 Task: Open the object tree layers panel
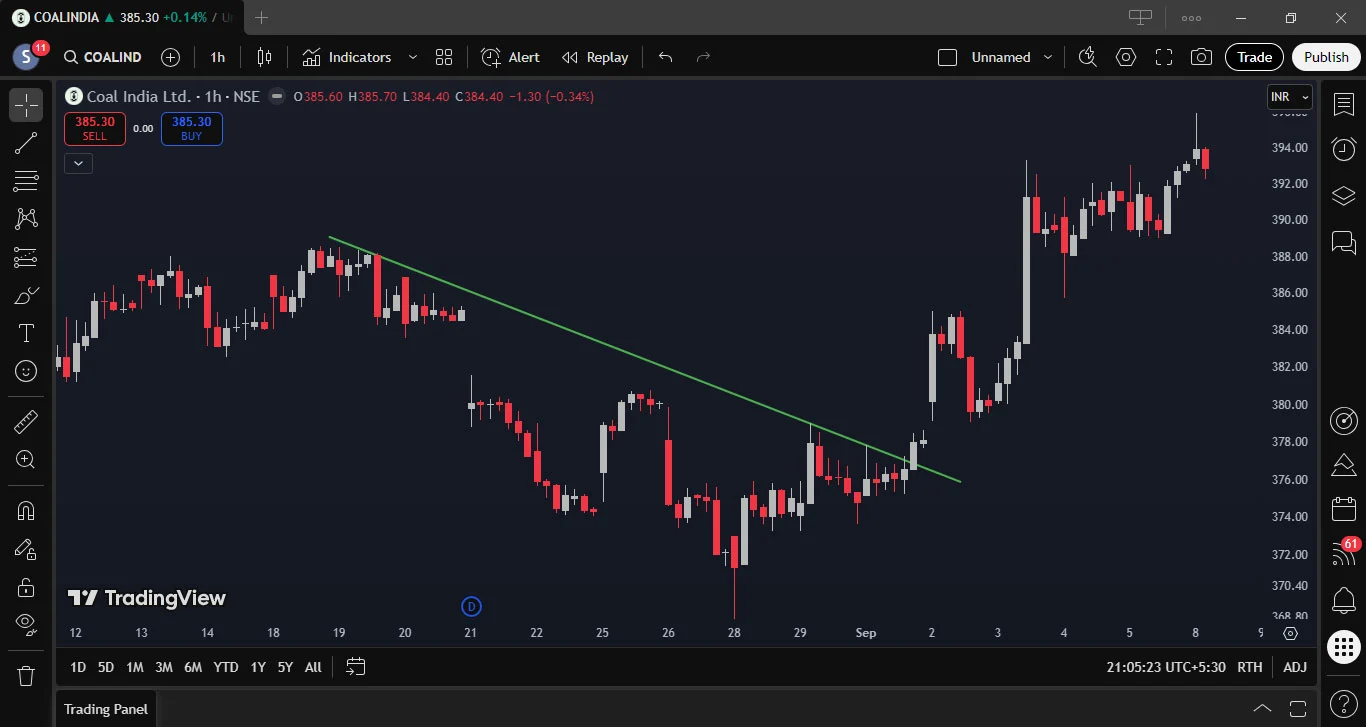pos(1344,195)
